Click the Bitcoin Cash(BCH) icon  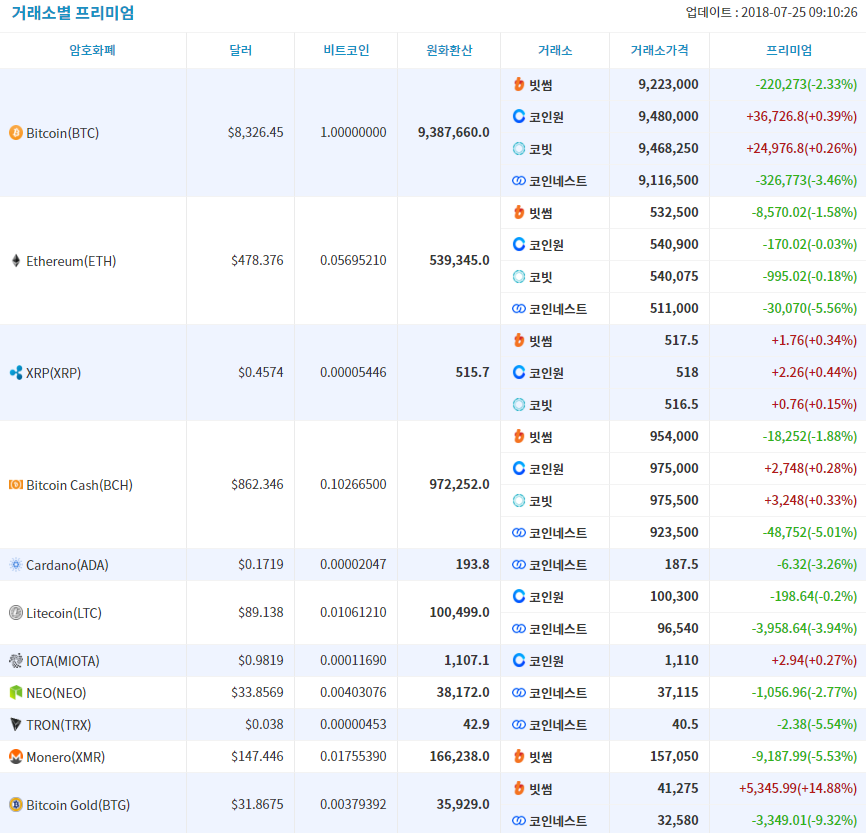pos(16,484)
